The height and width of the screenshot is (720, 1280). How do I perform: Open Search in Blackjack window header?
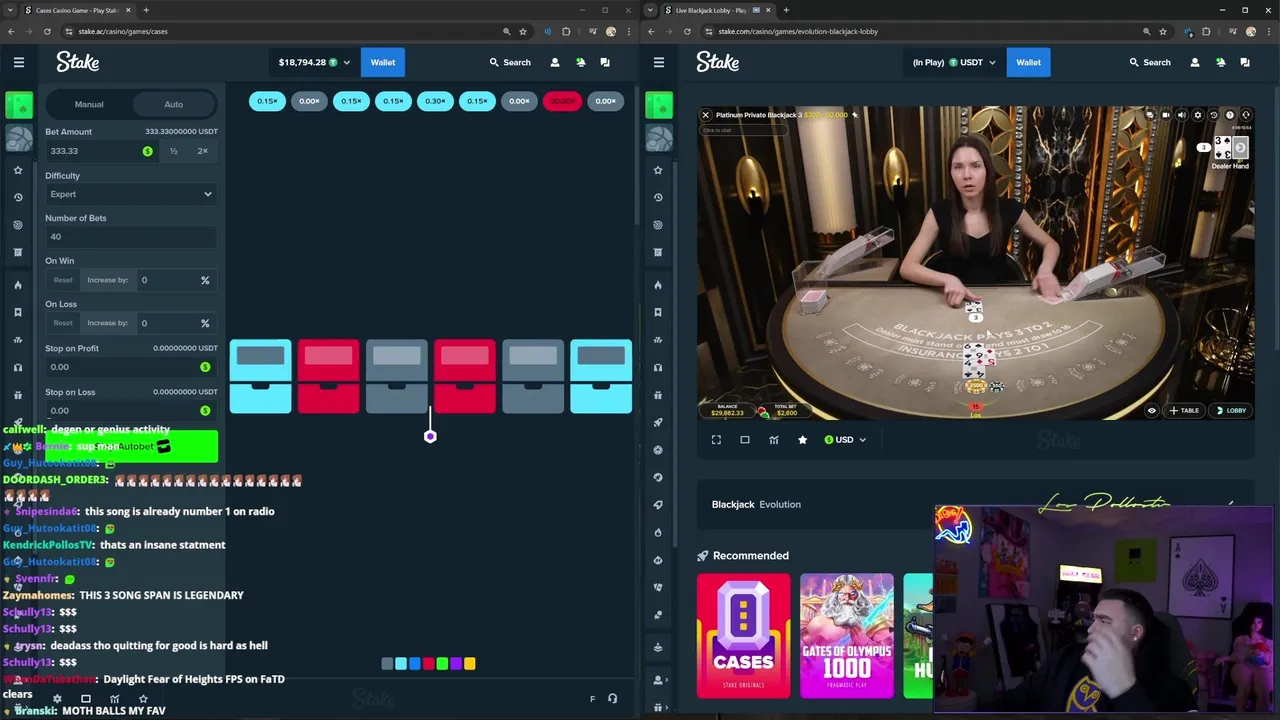tap(1150, 62)
